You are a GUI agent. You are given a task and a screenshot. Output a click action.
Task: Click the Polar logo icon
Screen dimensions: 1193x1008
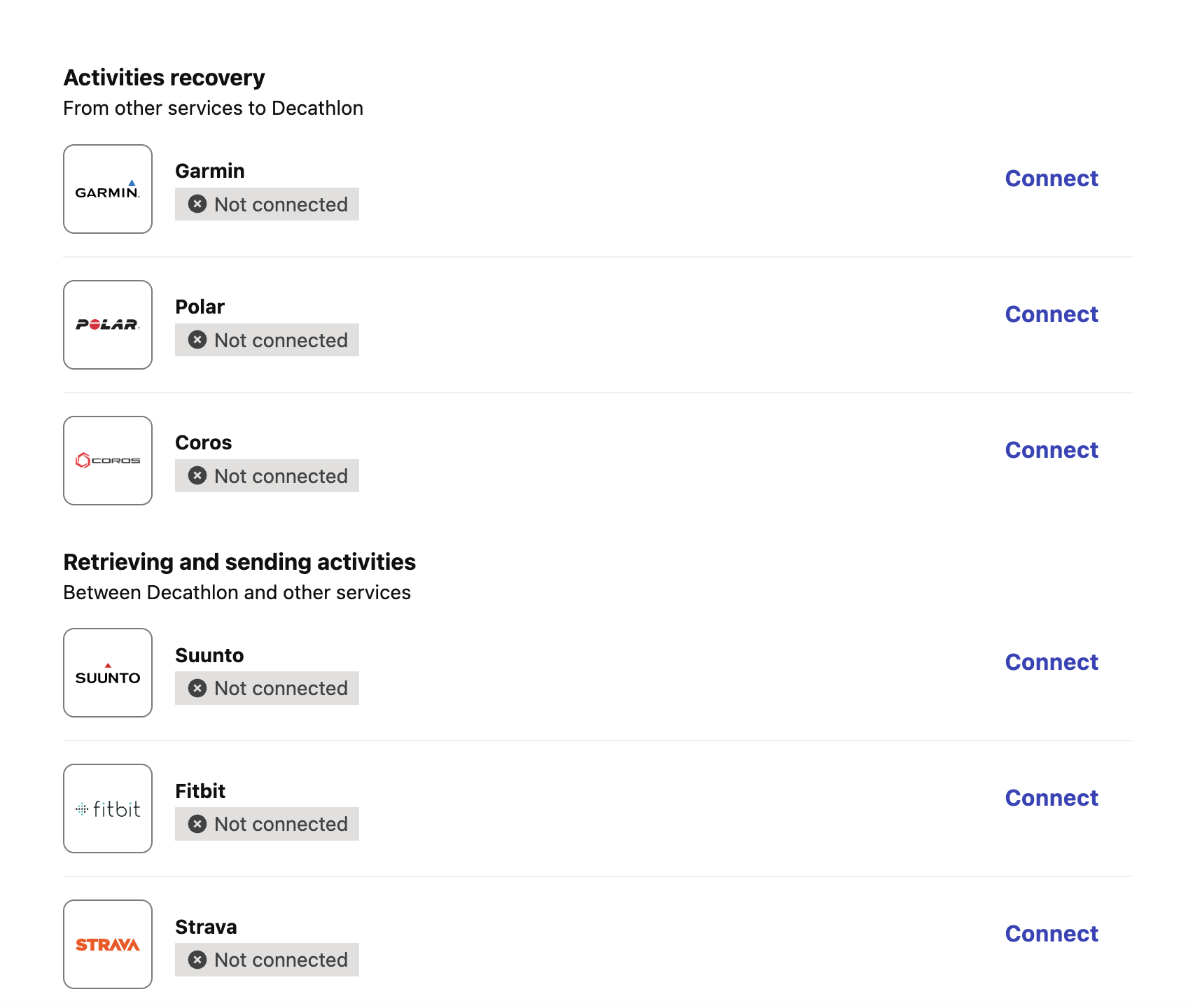(x=108, y=325)
